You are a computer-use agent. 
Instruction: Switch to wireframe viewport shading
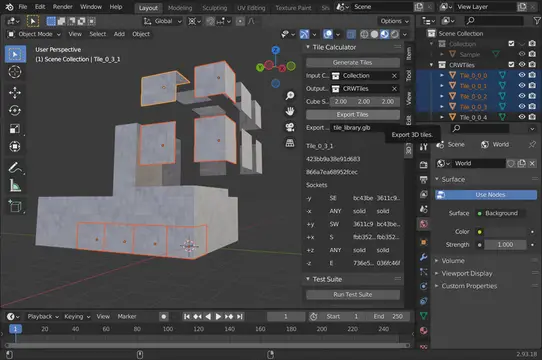[x=364, y=34]
